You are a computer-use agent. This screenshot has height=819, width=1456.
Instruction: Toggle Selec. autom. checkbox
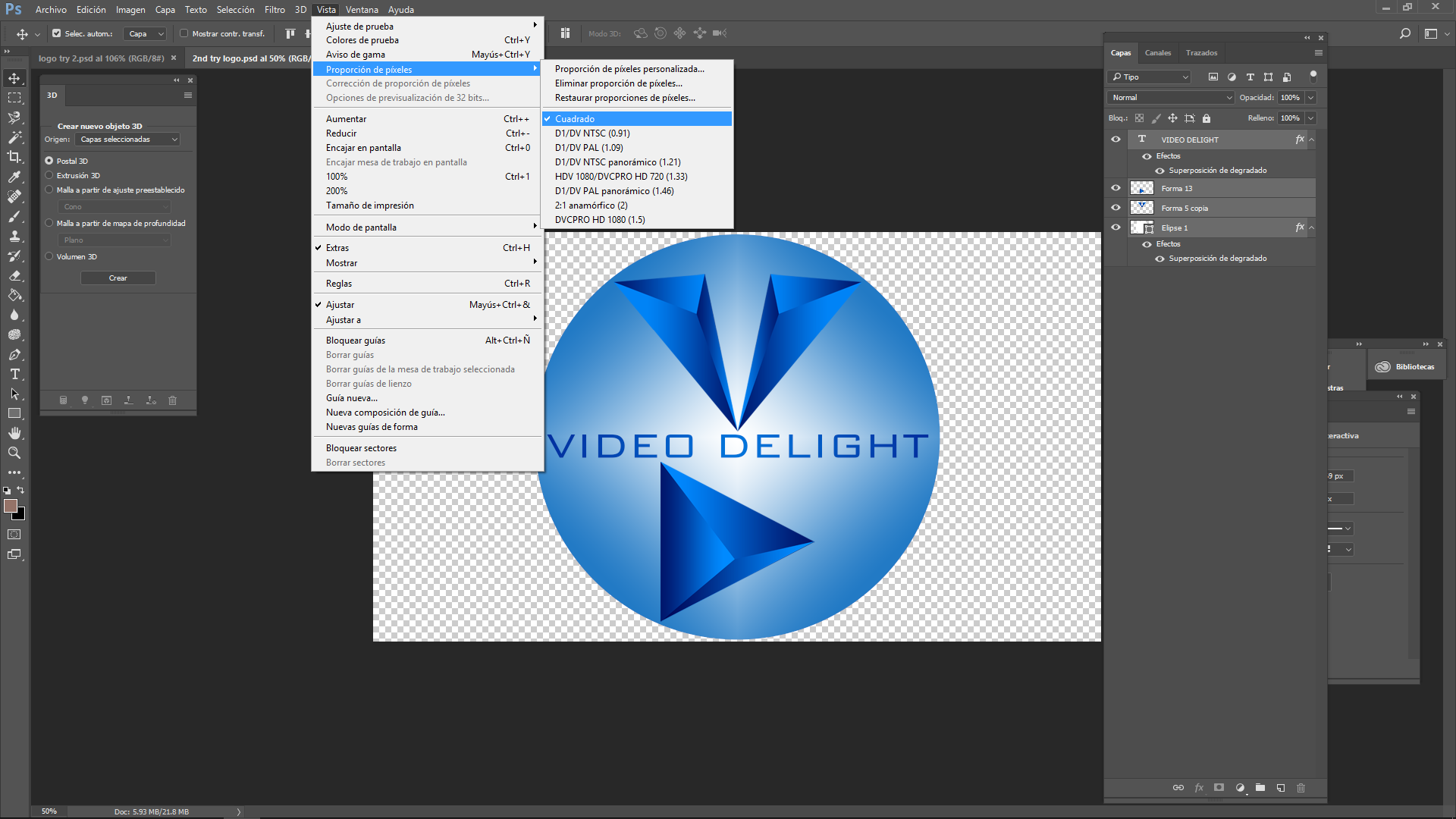(x=56, y=33)
